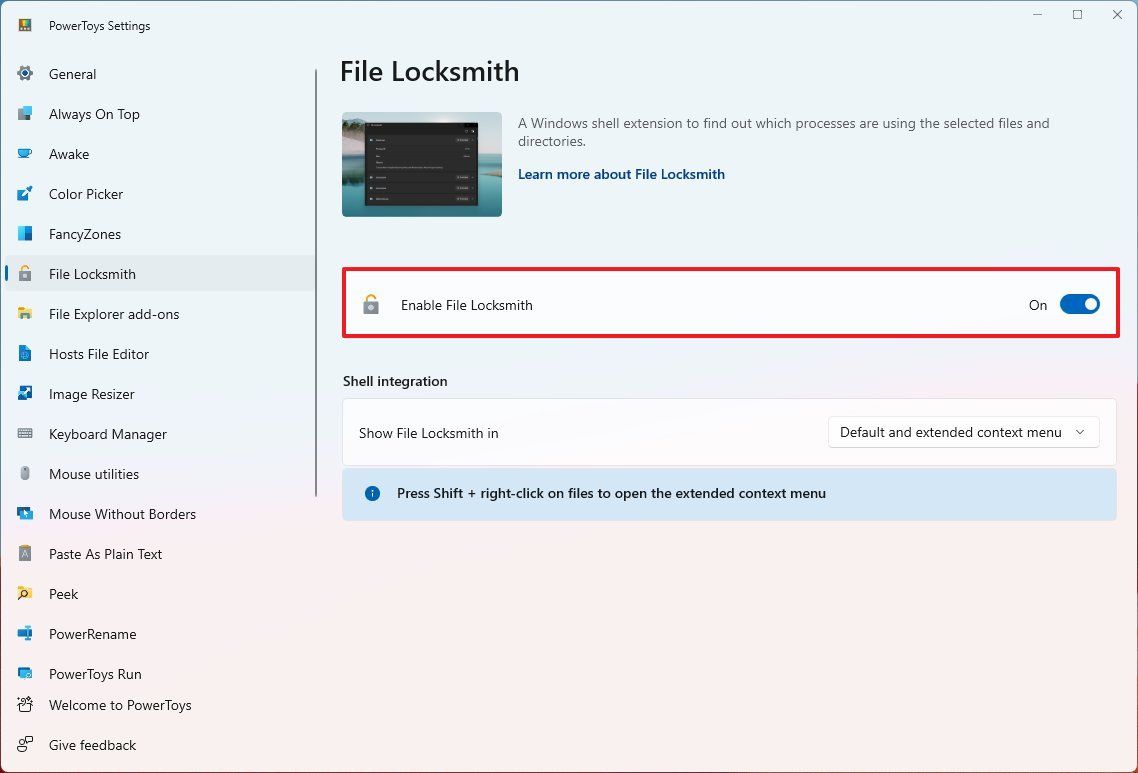Click the padlock icon beside Enable File Locksmith
The image size is (1138, 773).
pos(371,304)
